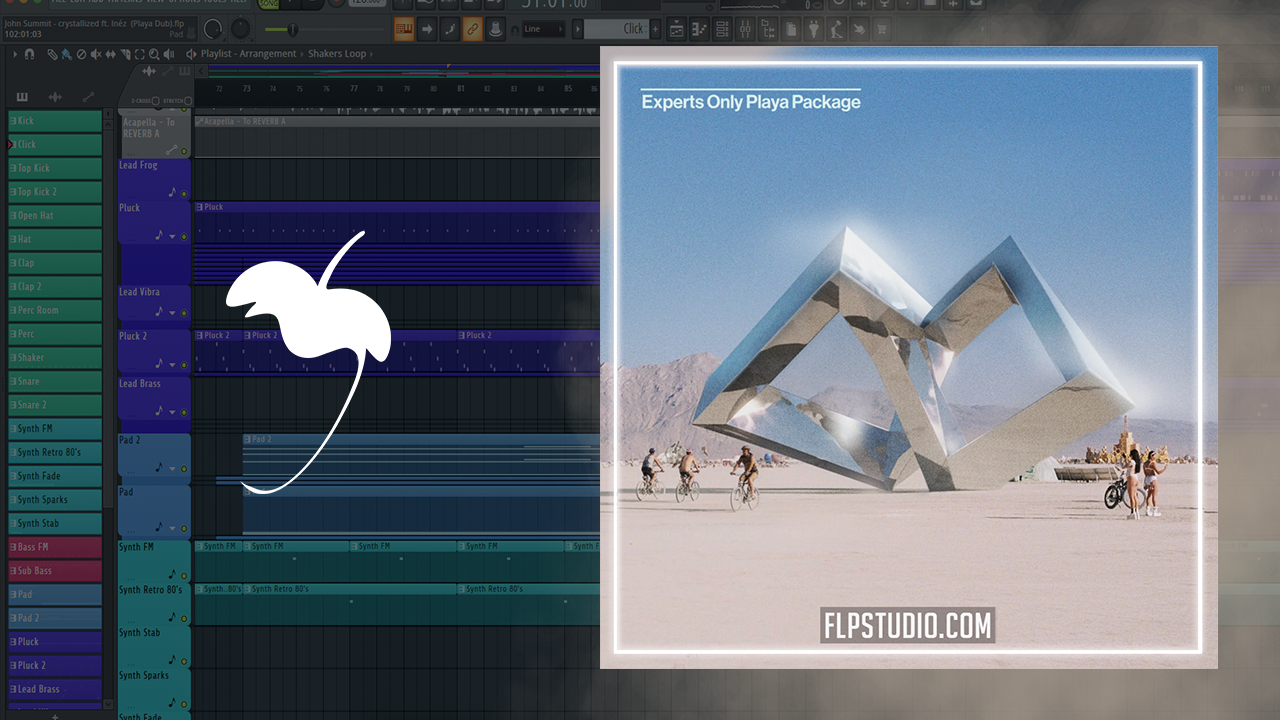Toggle the Pluck track mute LED

[x=184, y=237]
